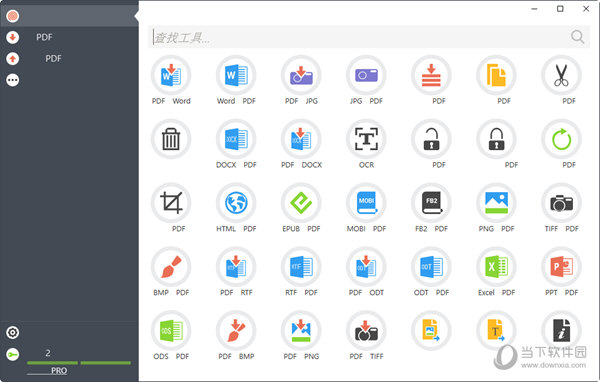Open the ODS to PDF converter
Screen dimensions: 600x382
[171, 331]
